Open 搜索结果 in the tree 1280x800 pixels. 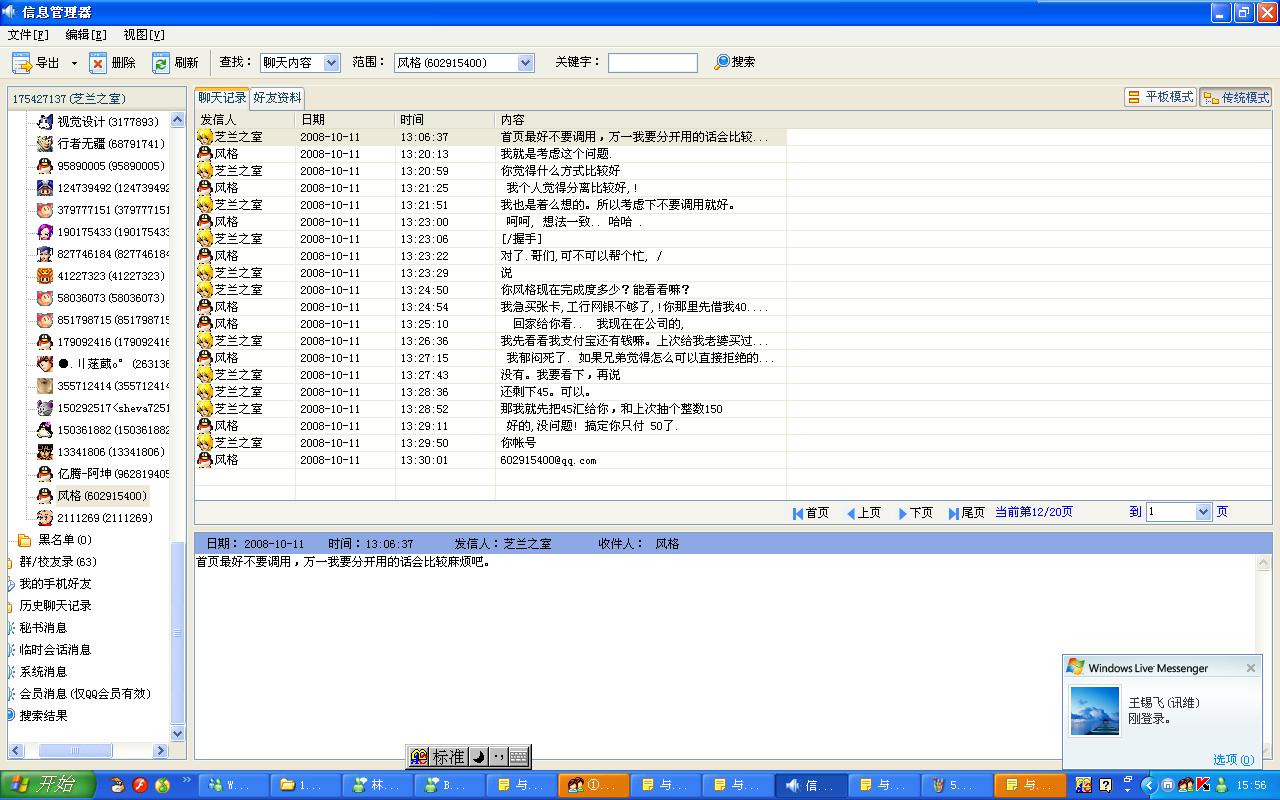coord(43,716)
